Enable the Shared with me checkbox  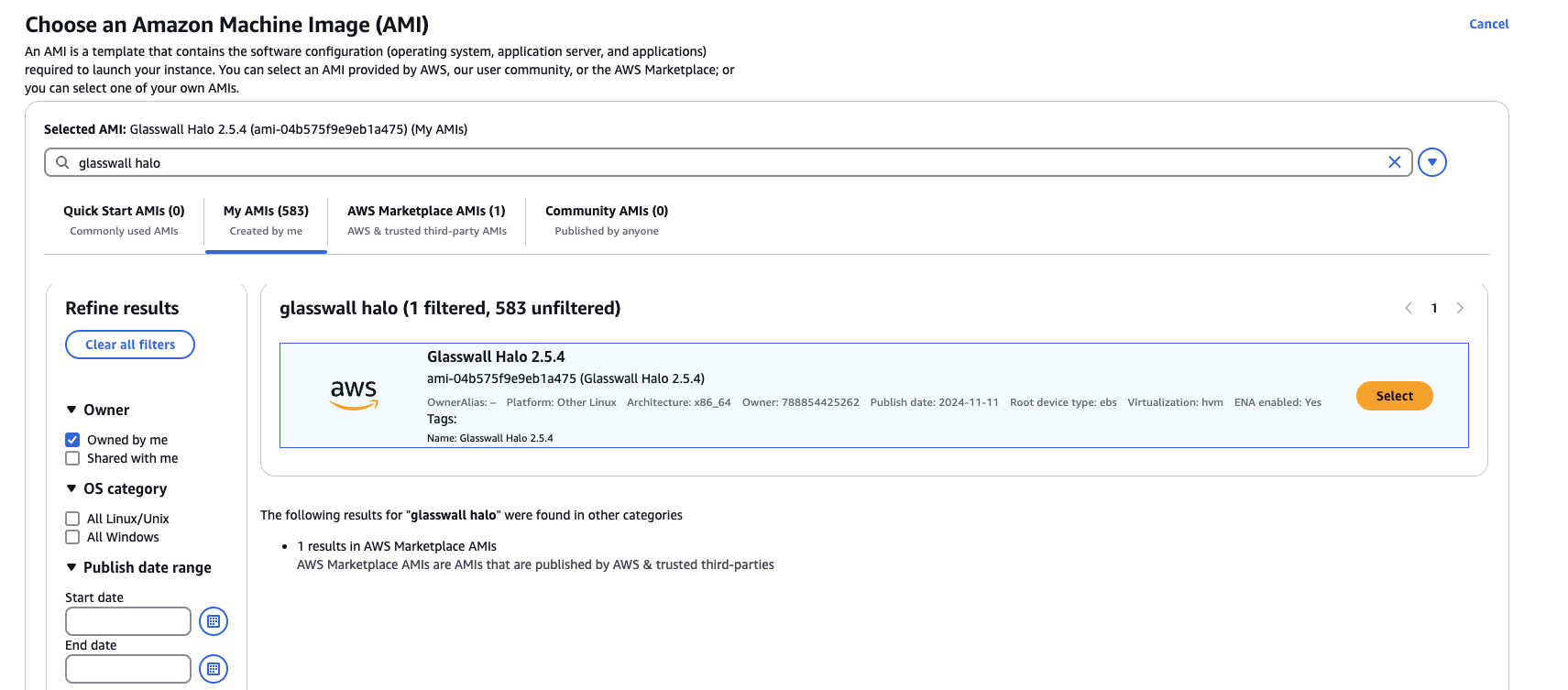[x=72, y=458]
